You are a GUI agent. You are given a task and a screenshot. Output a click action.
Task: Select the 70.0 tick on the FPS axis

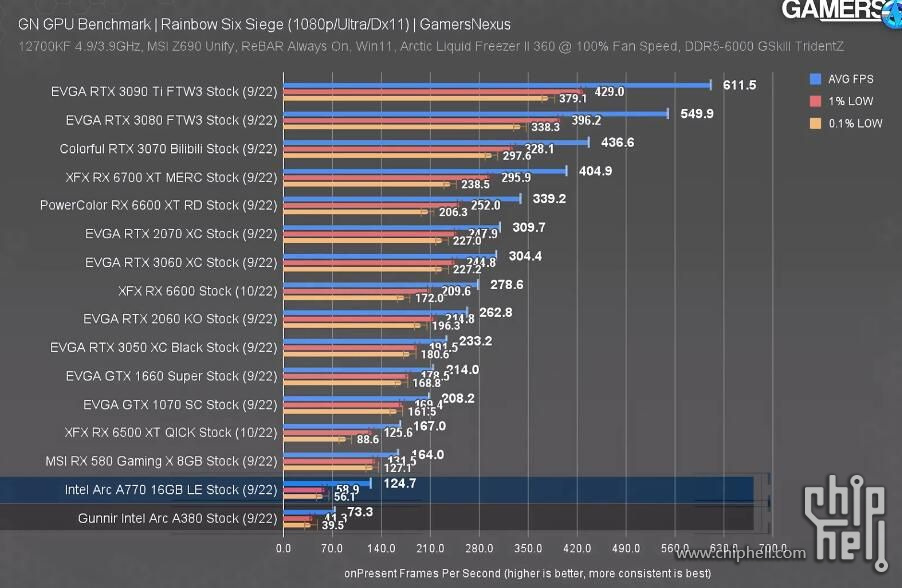click(x=332, y=548)
